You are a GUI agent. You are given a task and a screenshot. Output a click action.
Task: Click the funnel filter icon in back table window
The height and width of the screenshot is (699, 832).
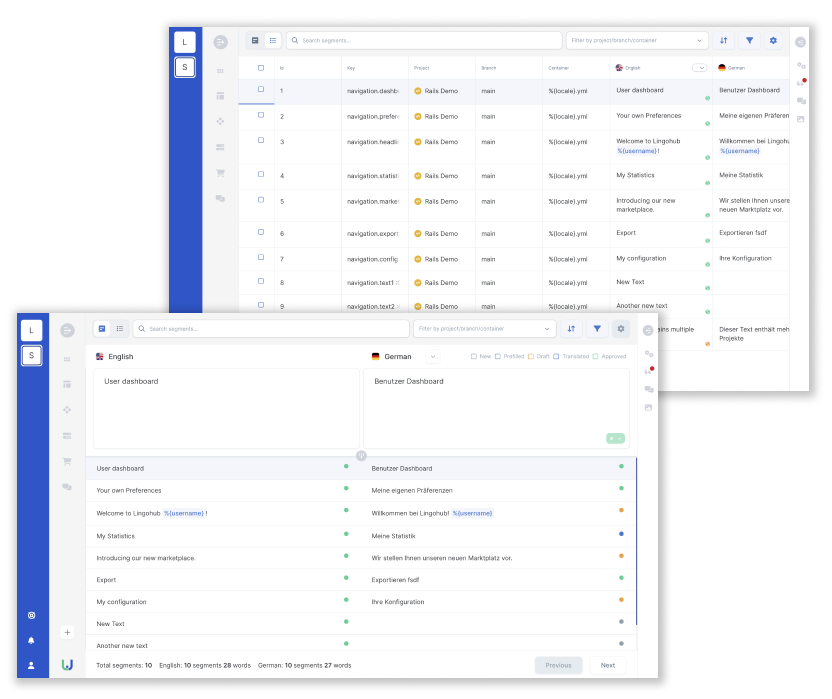click(749, 40)
